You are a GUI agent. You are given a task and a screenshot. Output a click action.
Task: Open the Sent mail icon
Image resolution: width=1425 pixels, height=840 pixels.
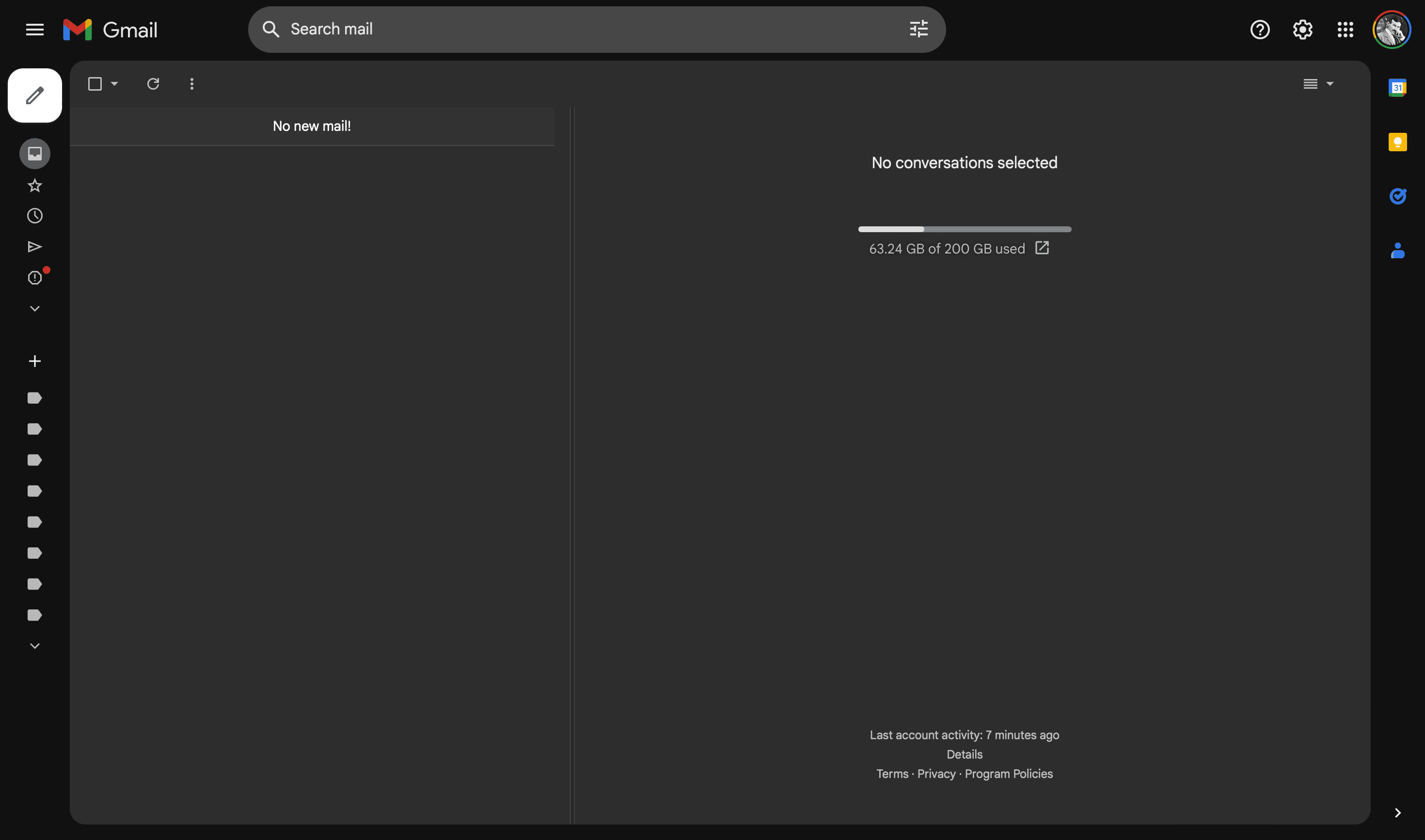click(34, 247)
